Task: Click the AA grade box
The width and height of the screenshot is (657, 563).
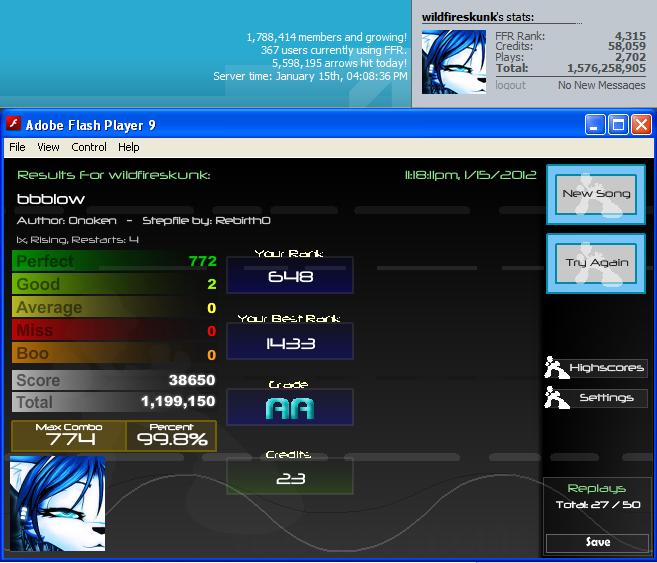Action: (290, 408)
